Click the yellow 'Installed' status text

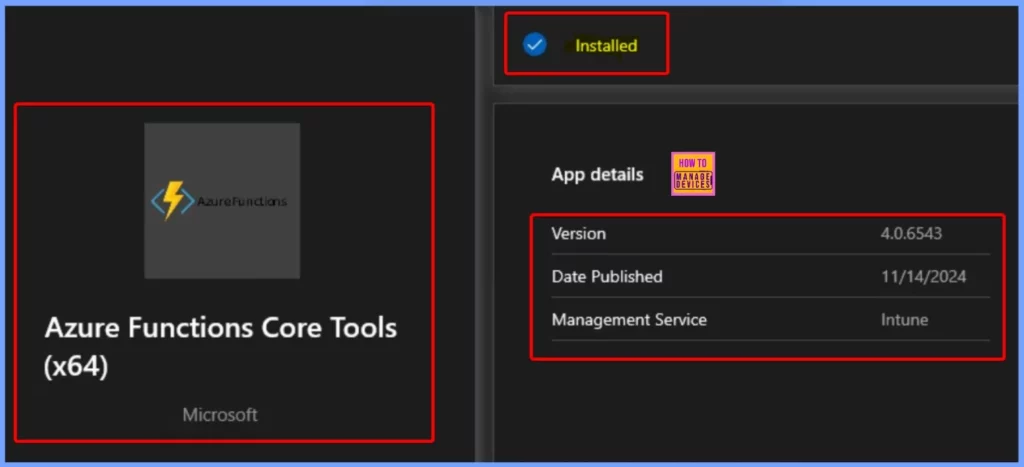(606, 46)
